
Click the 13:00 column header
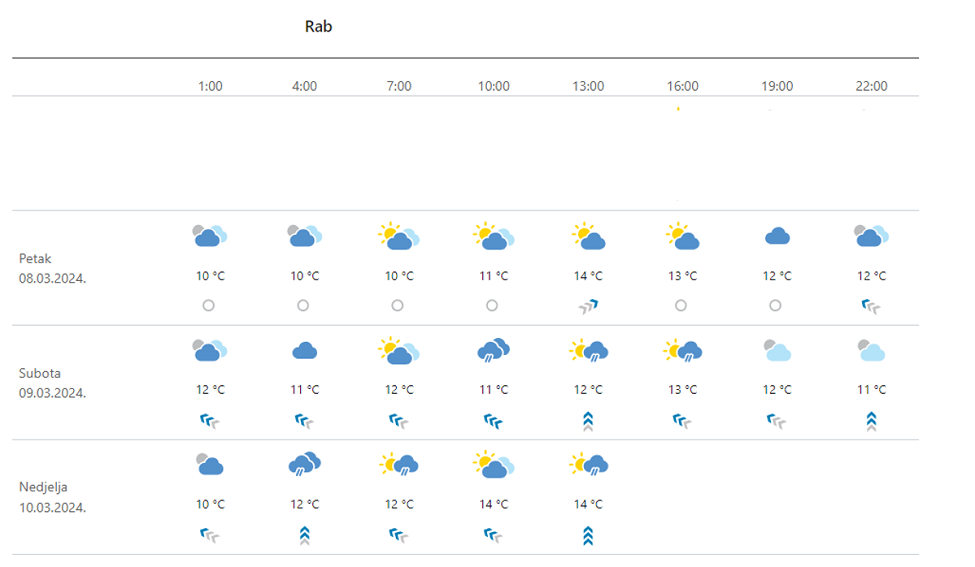click(588, 86)
